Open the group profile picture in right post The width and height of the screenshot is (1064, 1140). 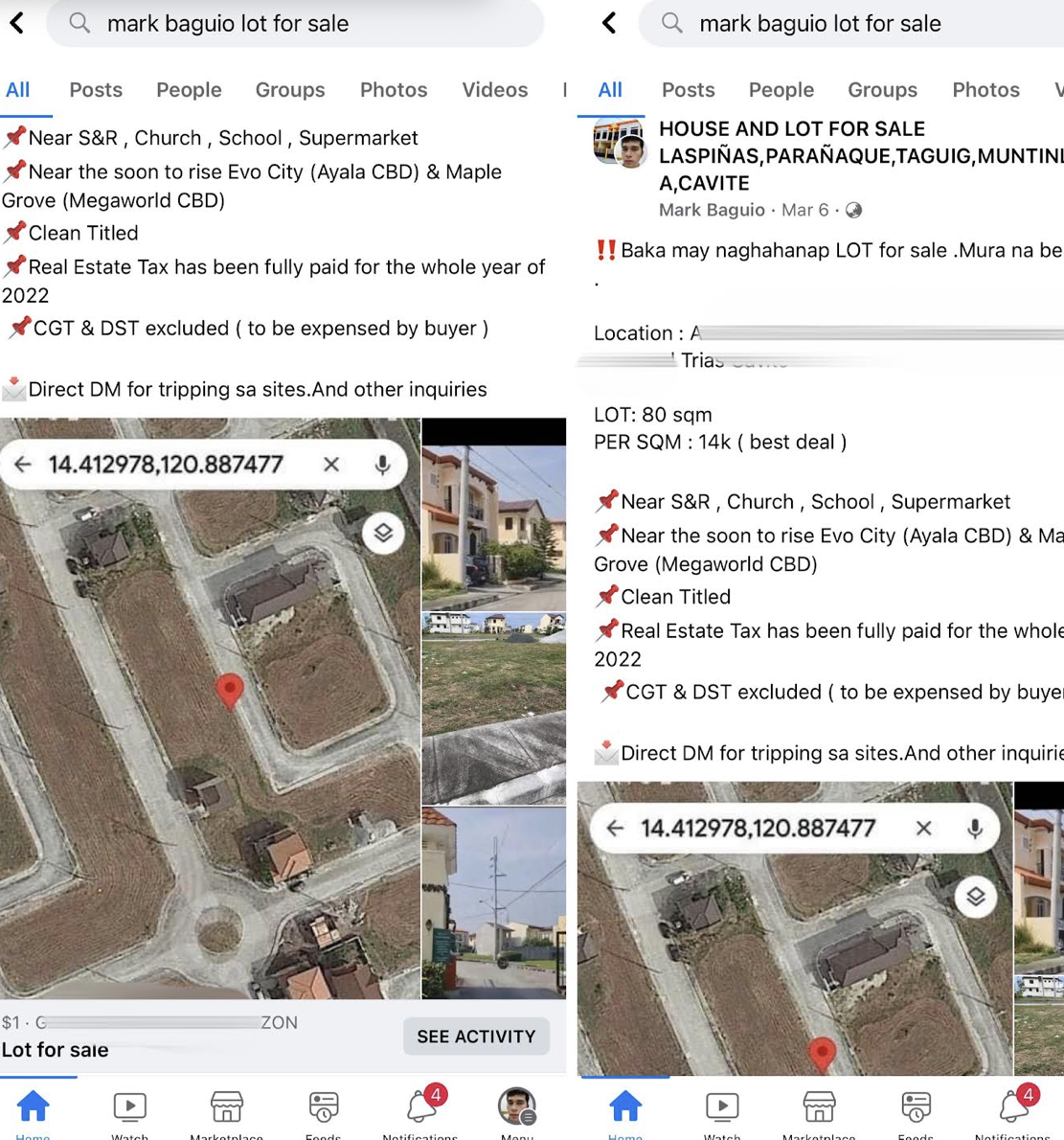[x=620, y=143]
